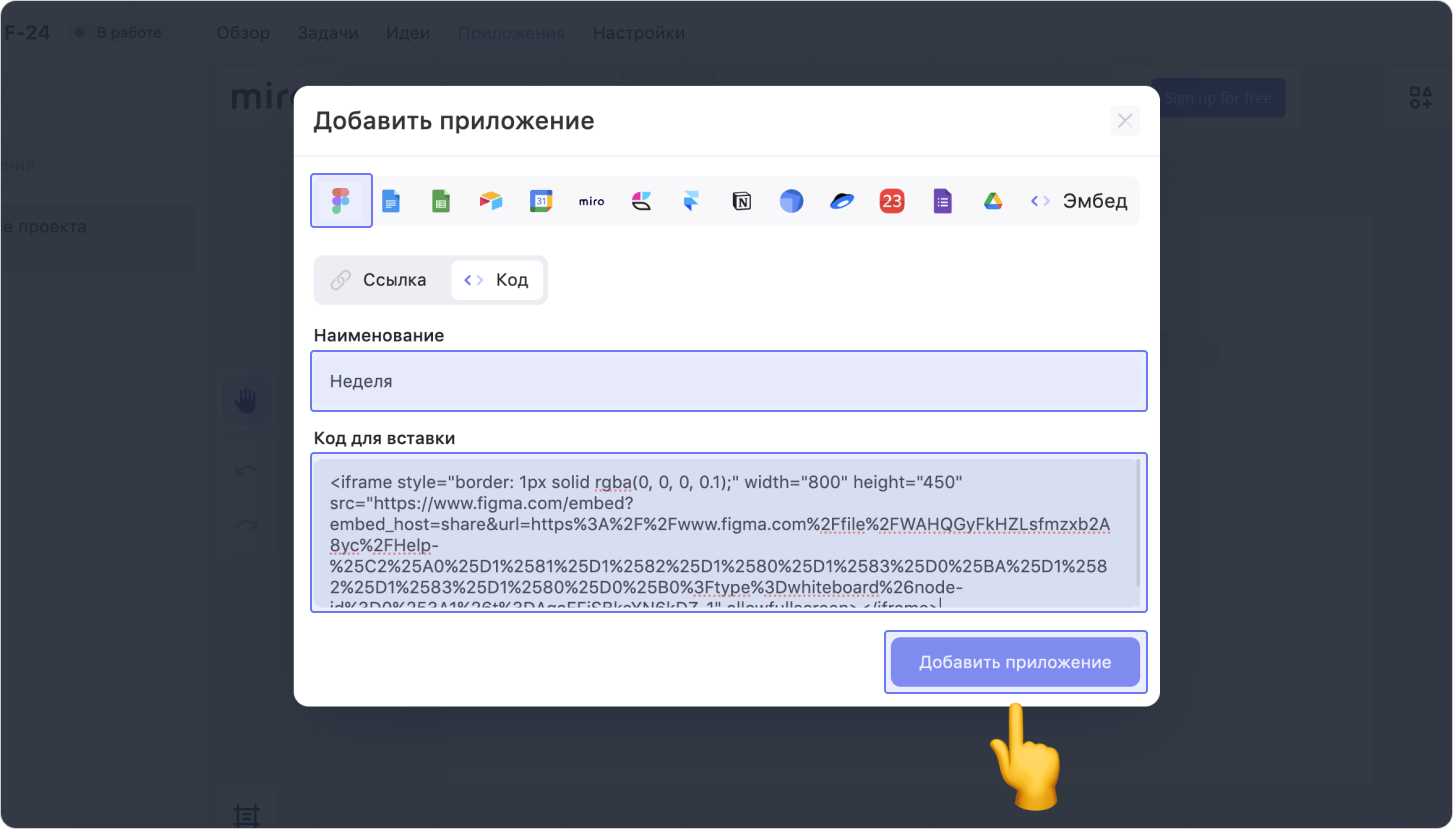Click the miro logo in background board
Image resolution: width=1453 pixels, height=829 pixels.
point(262,97)
